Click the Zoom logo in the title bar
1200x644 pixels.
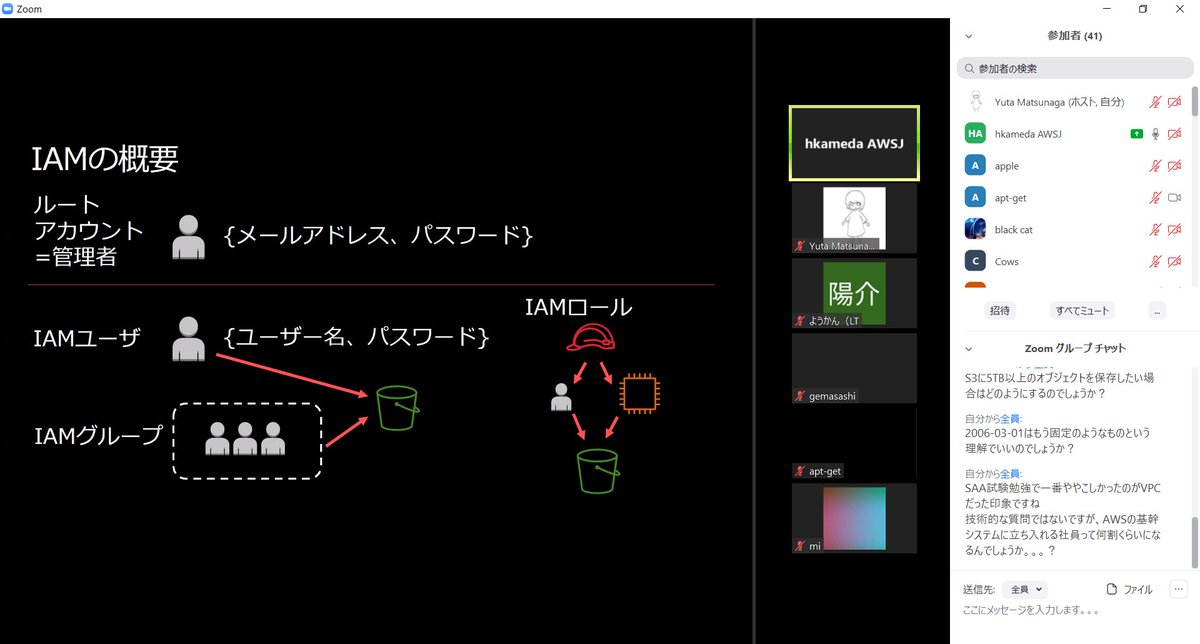click(x=9, y=7)
